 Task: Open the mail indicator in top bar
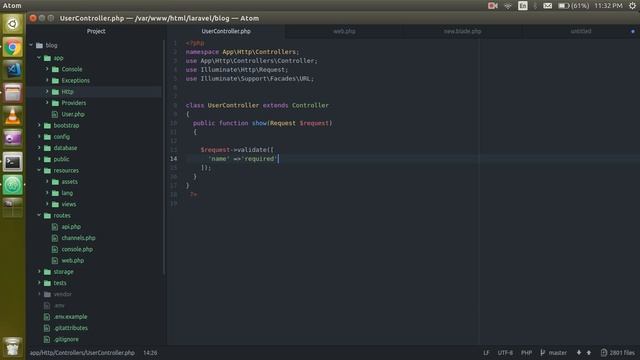(x=547, y=6)
